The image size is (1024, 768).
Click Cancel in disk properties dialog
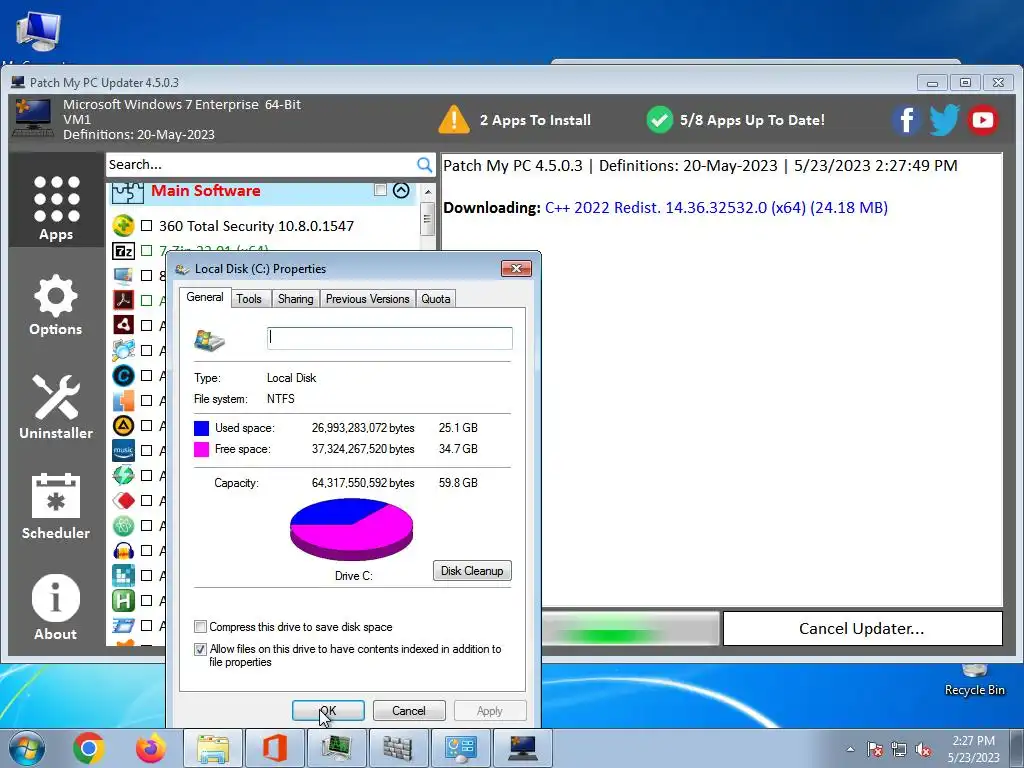click(x=409, y=711)
